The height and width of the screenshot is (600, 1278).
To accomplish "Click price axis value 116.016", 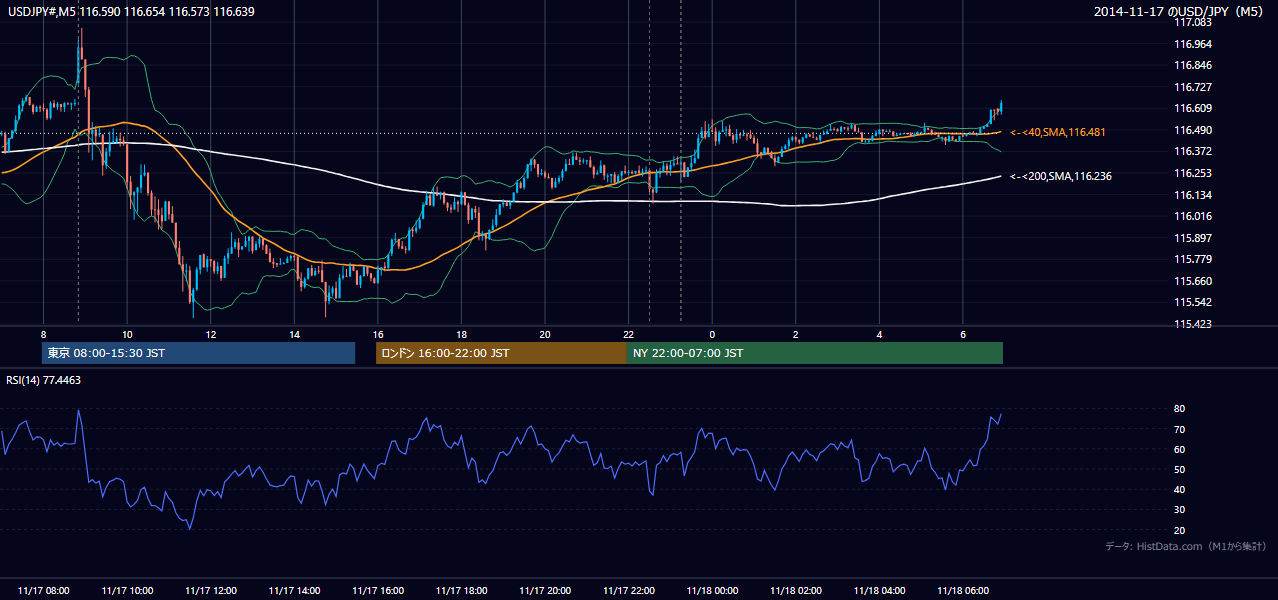I will pos(1192,216).
